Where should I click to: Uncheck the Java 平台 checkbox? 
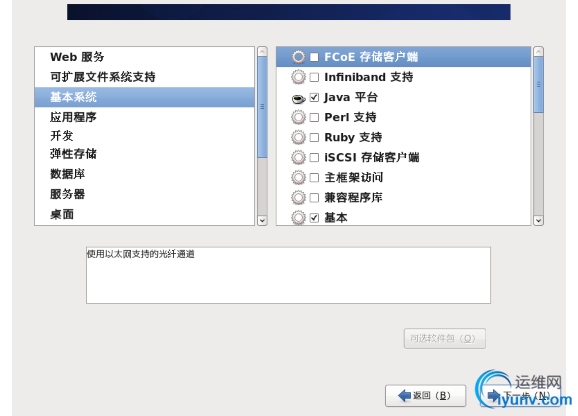pos(314,97)
